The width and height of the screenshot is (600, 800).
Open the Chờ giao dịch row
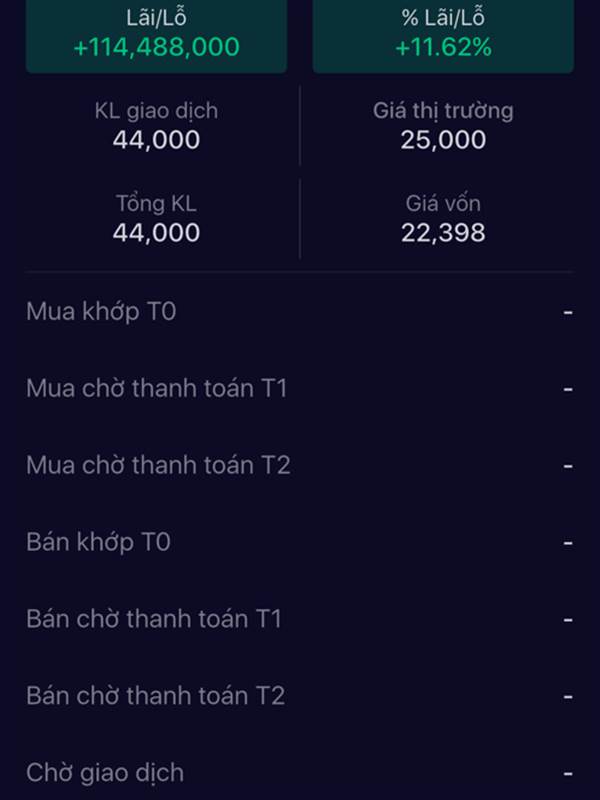300,773
